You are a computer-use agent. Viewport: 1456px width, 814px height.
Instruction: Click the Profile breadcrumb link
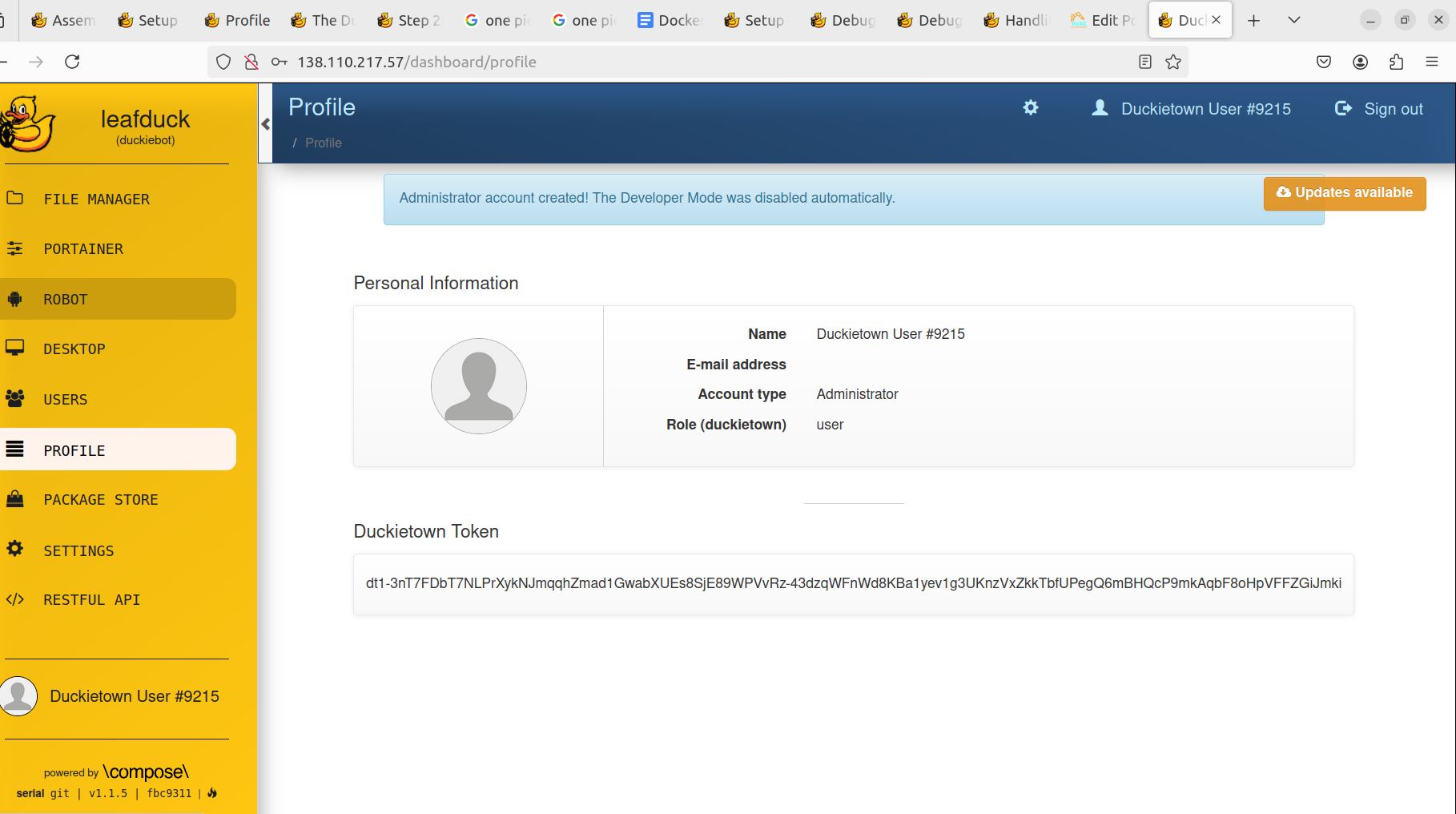point(324,143)
